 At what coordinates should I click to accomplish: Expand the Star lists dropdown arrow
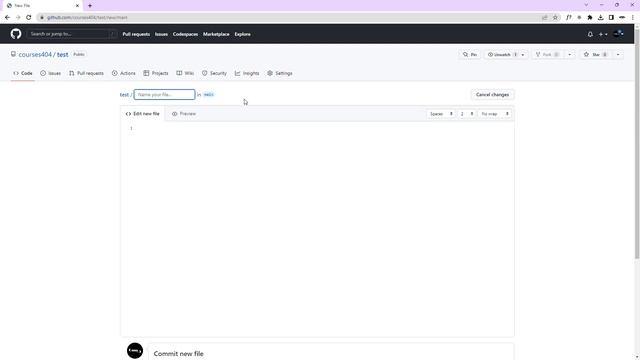coord(618,54)
